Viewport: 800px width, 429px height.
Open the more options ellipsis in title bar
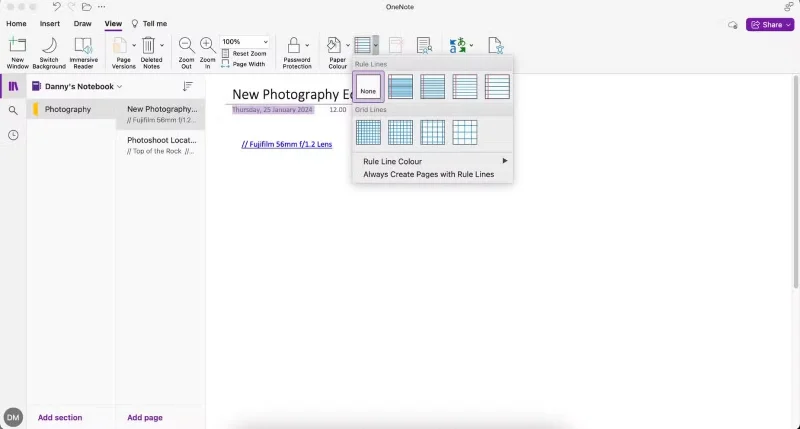(x=102, y=7)
